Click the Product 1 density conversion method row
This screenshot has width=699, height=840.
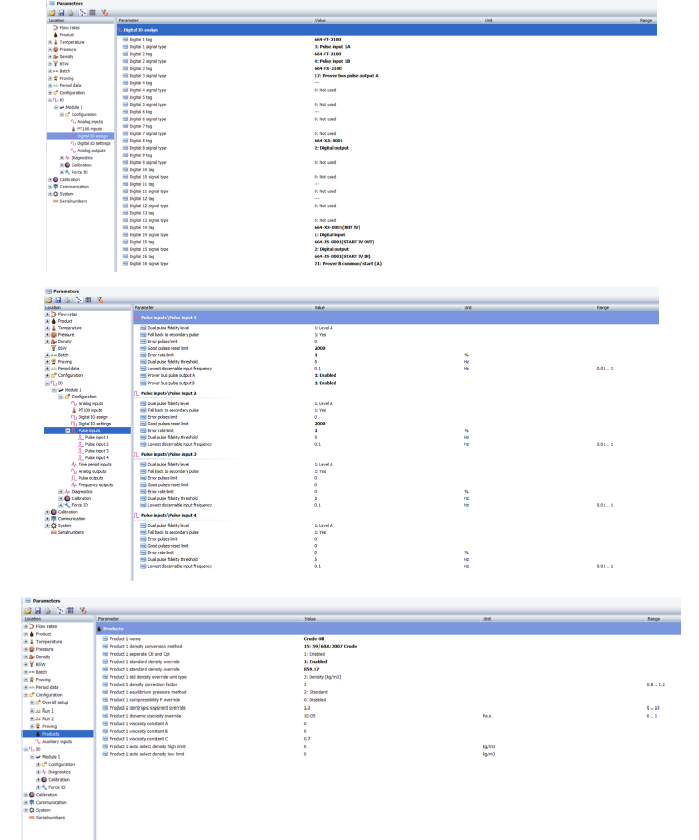(388, 647)
